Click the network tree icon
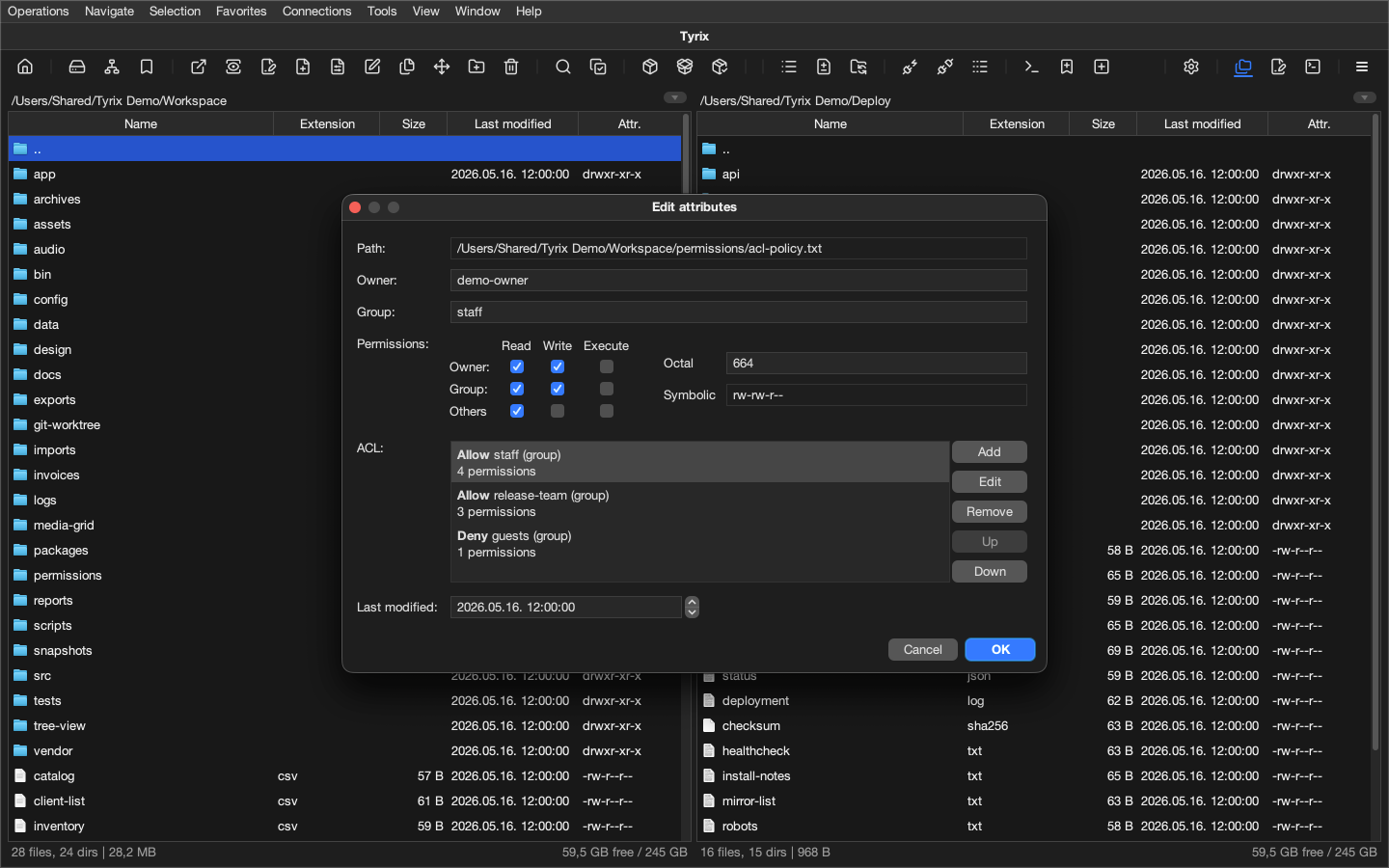This screenshot has width=1389, height=868. [112, 67]
